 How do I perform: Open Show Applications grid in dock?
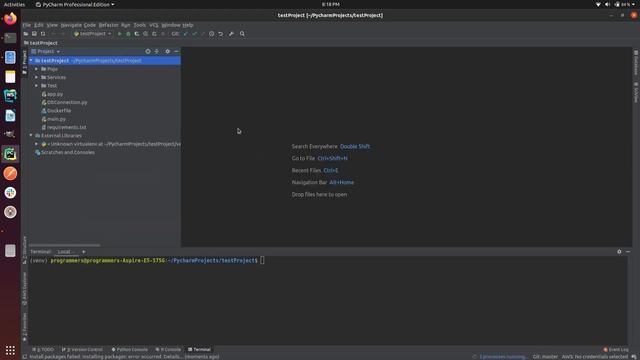click(10, 350)
